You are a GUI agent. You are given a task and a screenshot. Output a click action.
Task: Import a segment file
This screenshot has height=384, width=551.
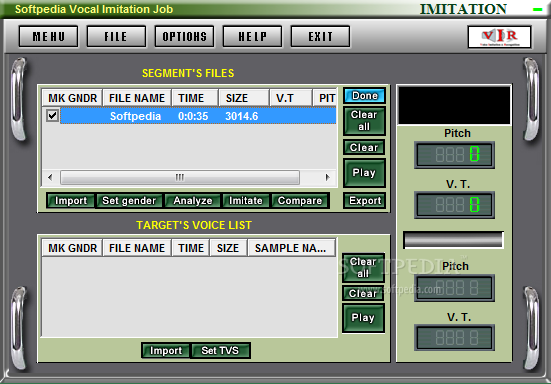71,201
